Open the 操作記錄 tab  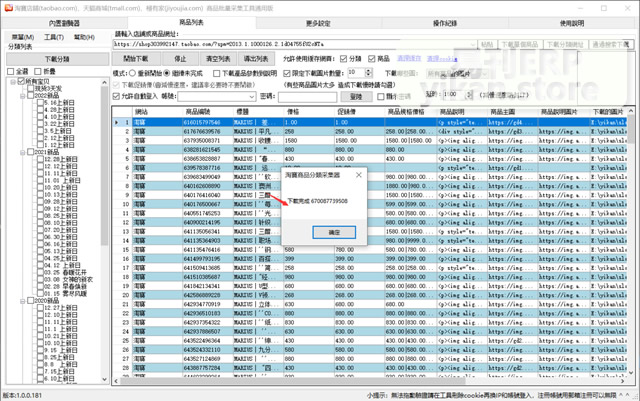point(445,21)
